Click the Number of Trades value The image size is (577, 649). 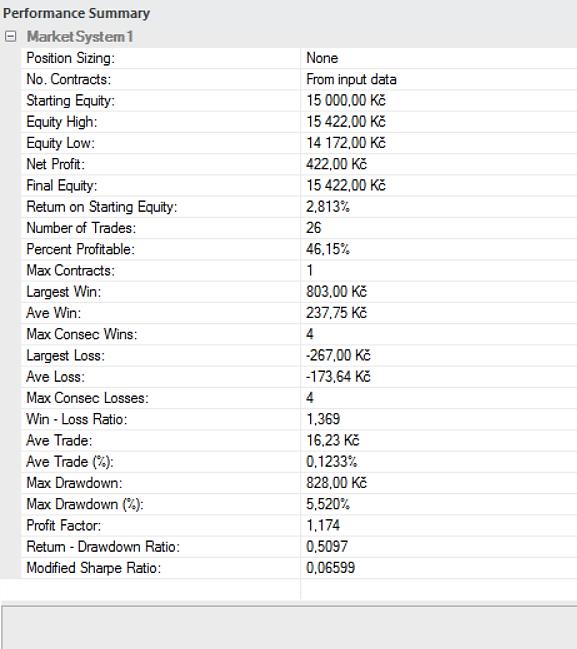tap(313, 228)
